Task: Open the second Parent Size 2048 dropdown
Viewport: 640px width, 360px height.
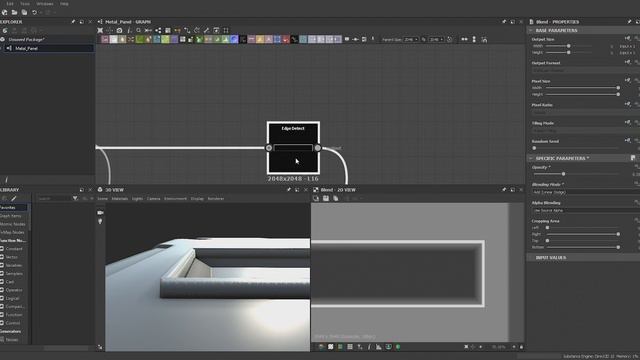Action: pos(436,40)
